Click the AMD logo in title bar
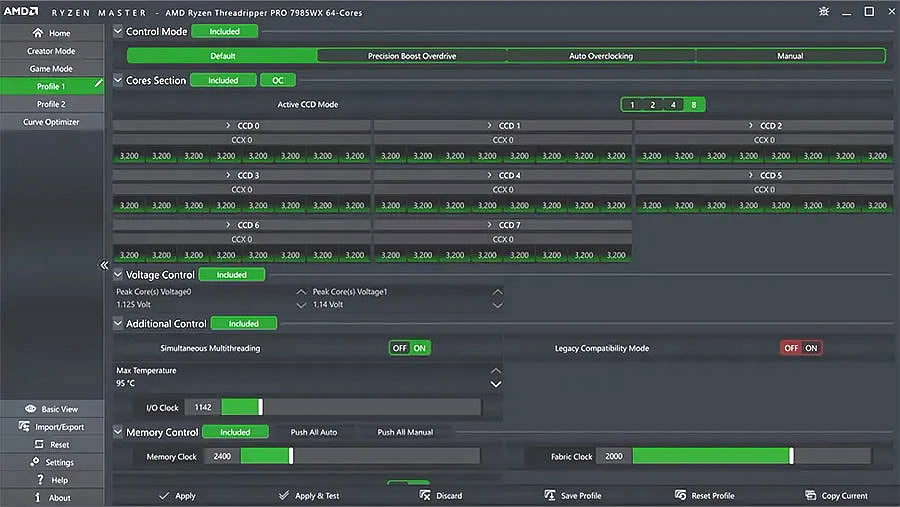 (x=21, y=11)
